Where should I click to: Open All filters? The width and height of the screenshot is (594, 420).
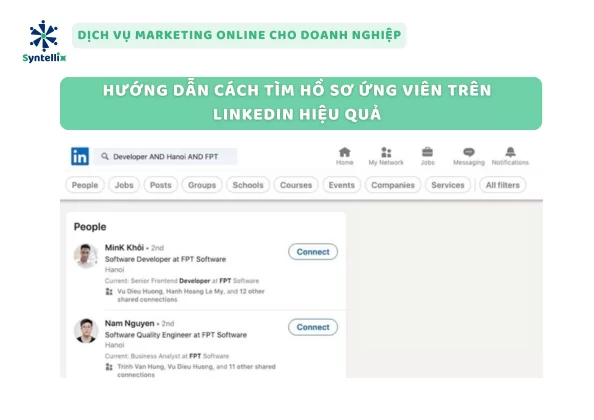(x=503, y=185)
